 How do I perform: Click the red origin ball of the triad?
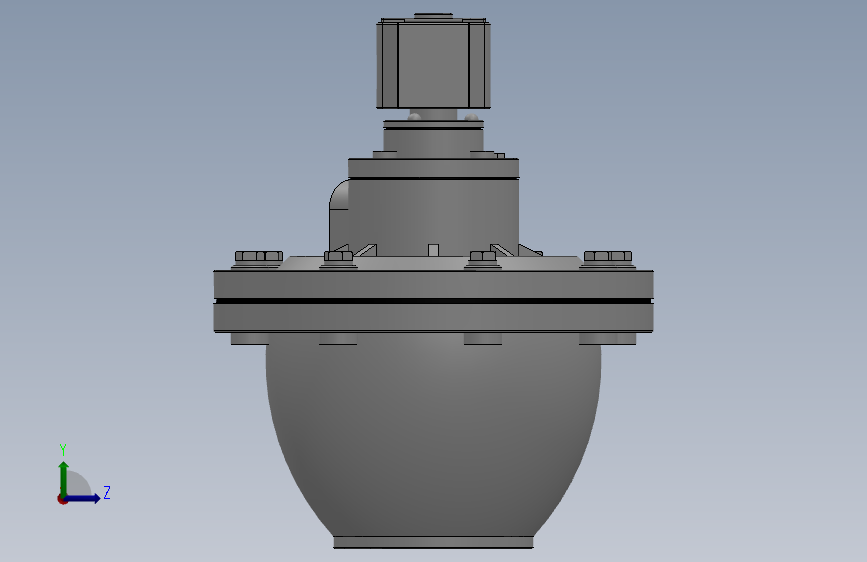coord(62,499)
